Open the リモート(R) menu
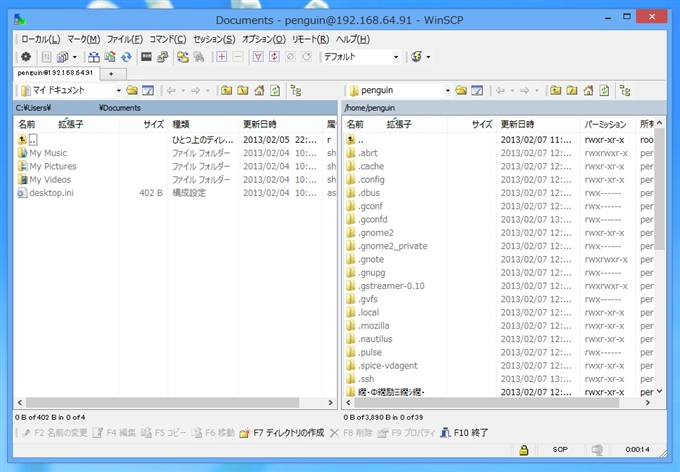The width and height of the screenshot is (680, 472). coord(311,39)
